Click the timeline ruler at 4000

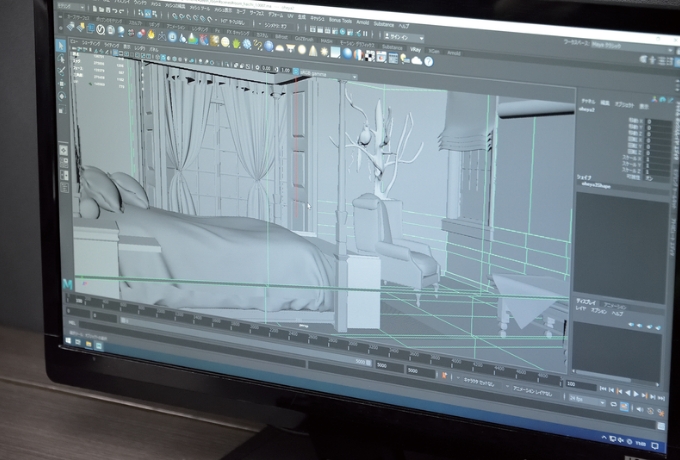456,361
